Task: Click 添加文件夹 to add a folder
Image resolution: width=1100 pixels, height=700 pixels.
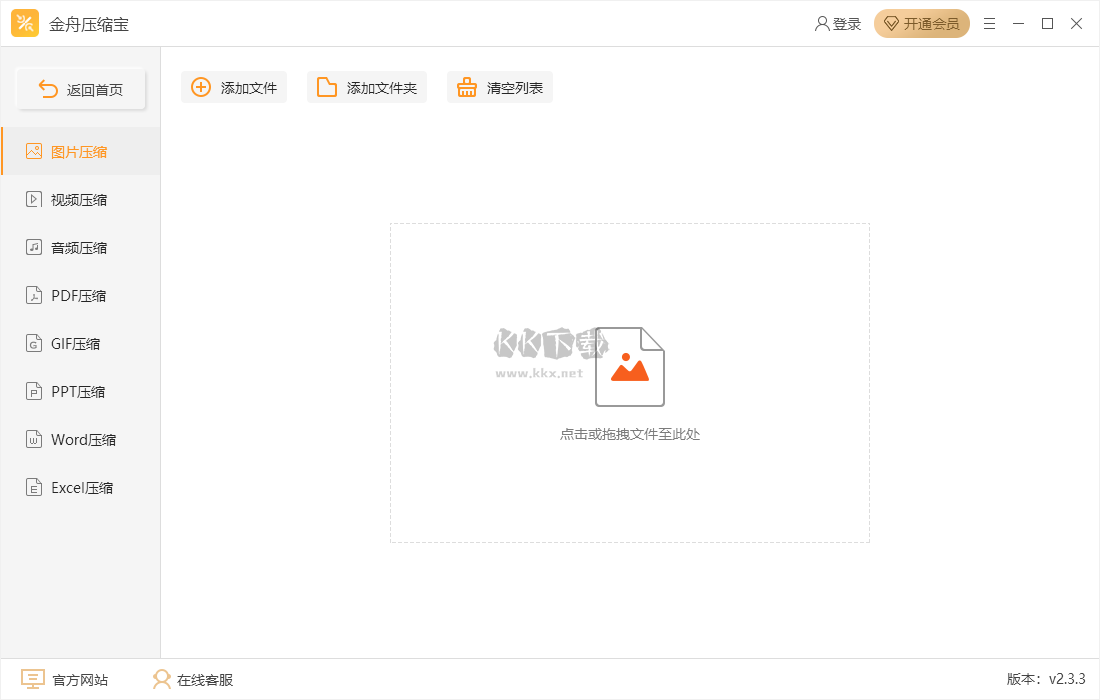Action: [366, 87]
